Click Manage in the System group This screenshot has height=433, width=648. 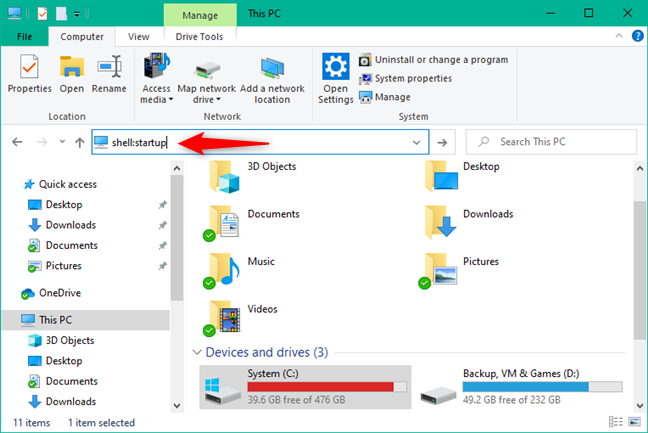tap(385, 97)
